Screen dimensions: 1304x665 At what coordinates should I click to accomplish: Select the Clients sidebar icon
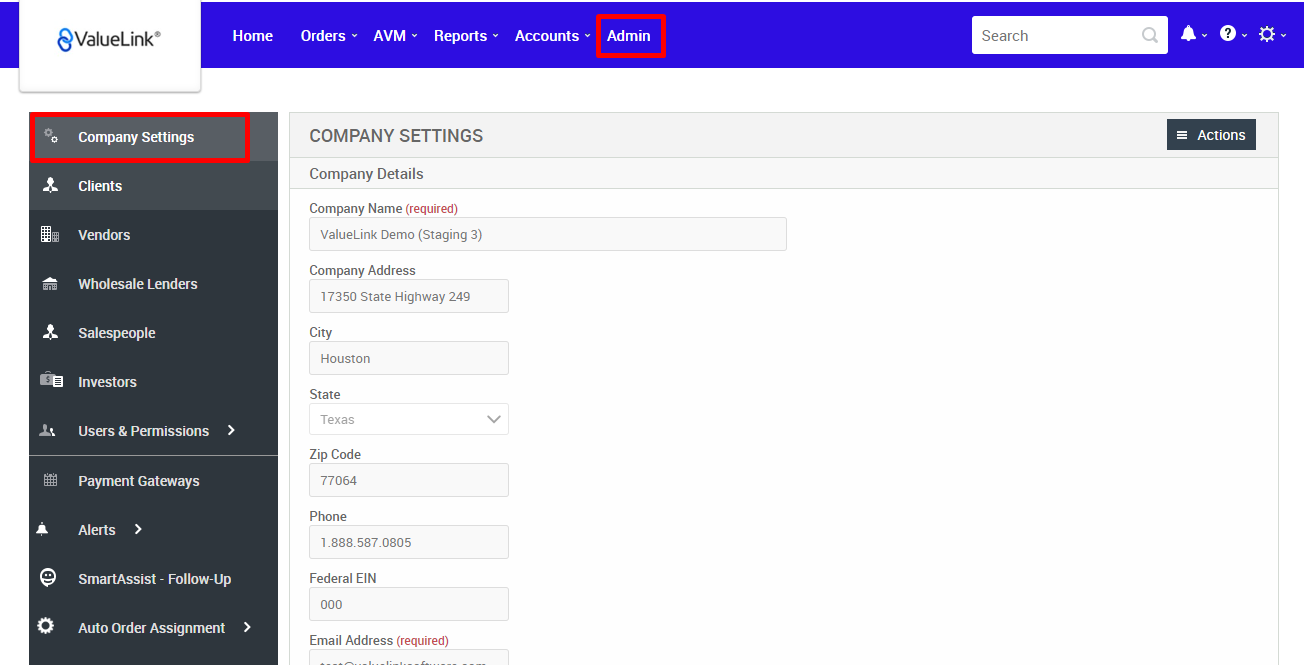pyautogui.click(x=51, y=185)
